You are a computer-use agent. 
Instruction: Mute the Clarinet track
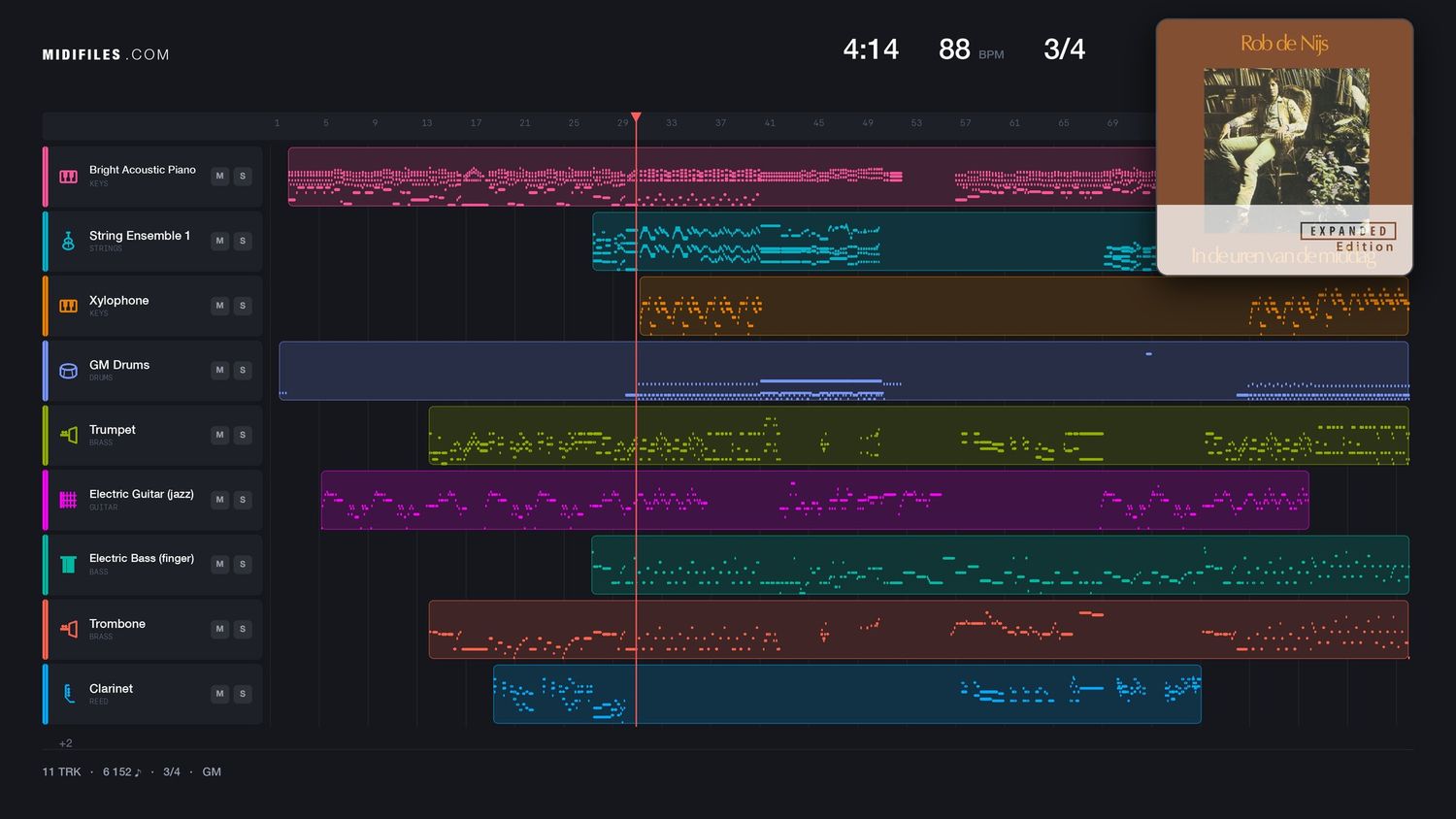pos(219,694)
